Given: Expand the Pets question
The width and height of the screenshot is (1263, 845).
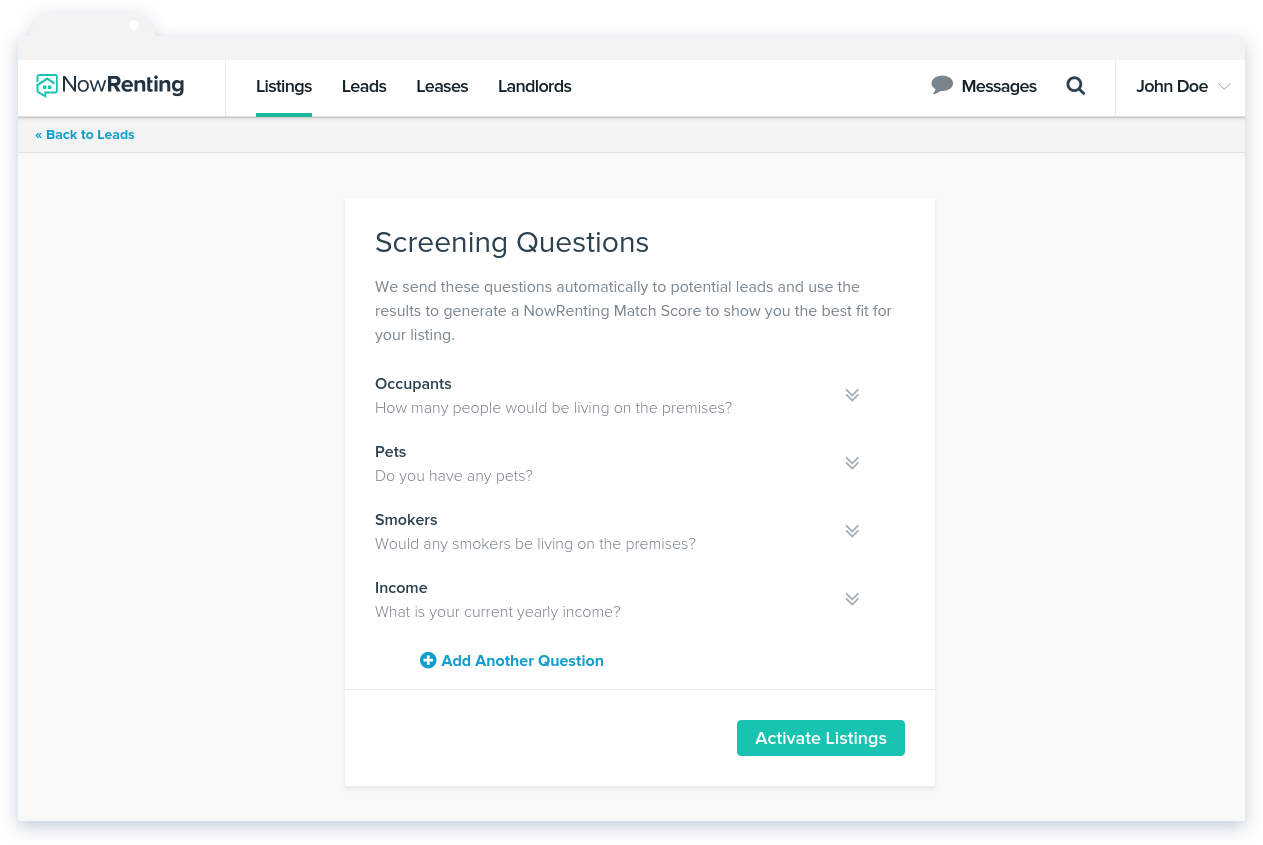Looking at the screenshot, I should pyautogui.click(x=852, y=463).
